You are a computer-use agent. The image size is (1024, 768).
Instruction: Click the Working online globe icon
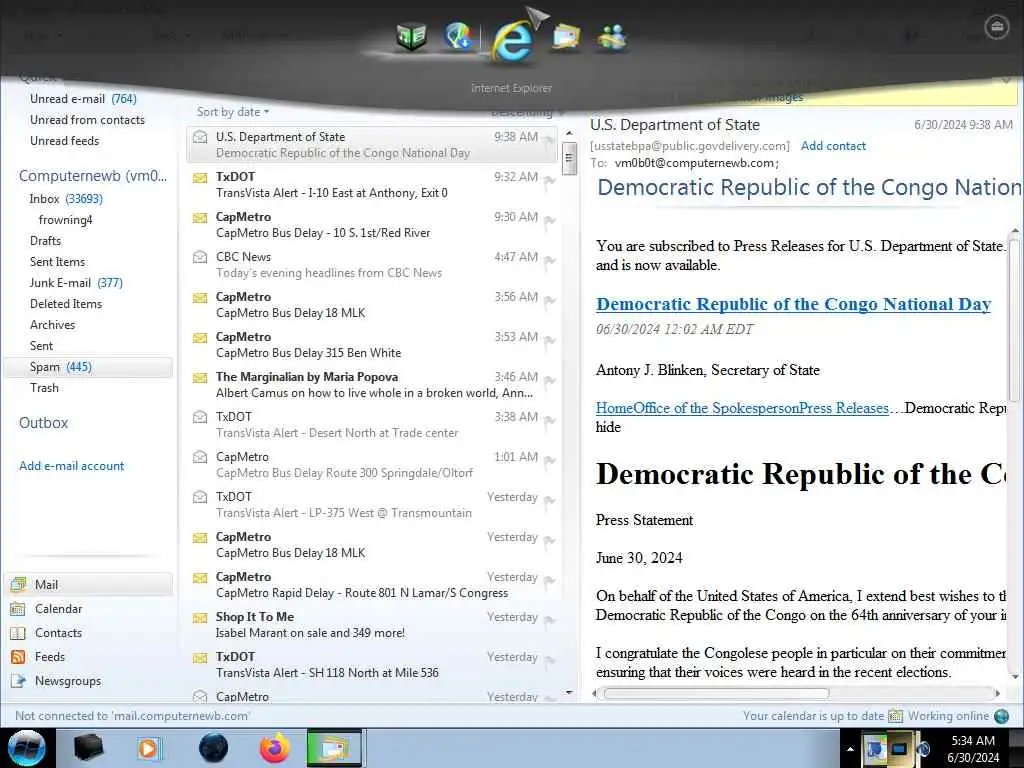point(1001,716)
